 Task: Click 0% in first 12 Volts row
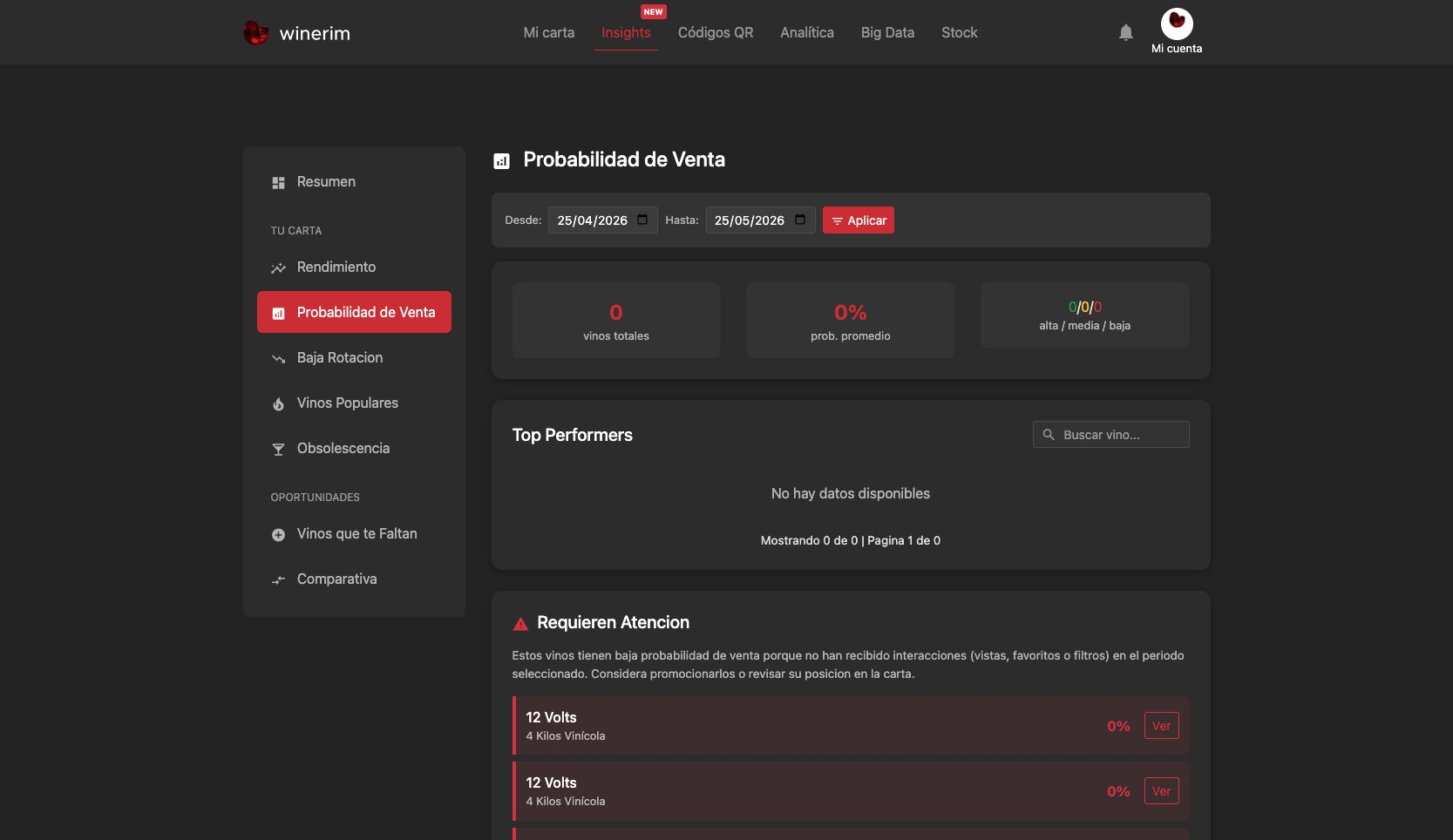click(x=1118, y=726)
